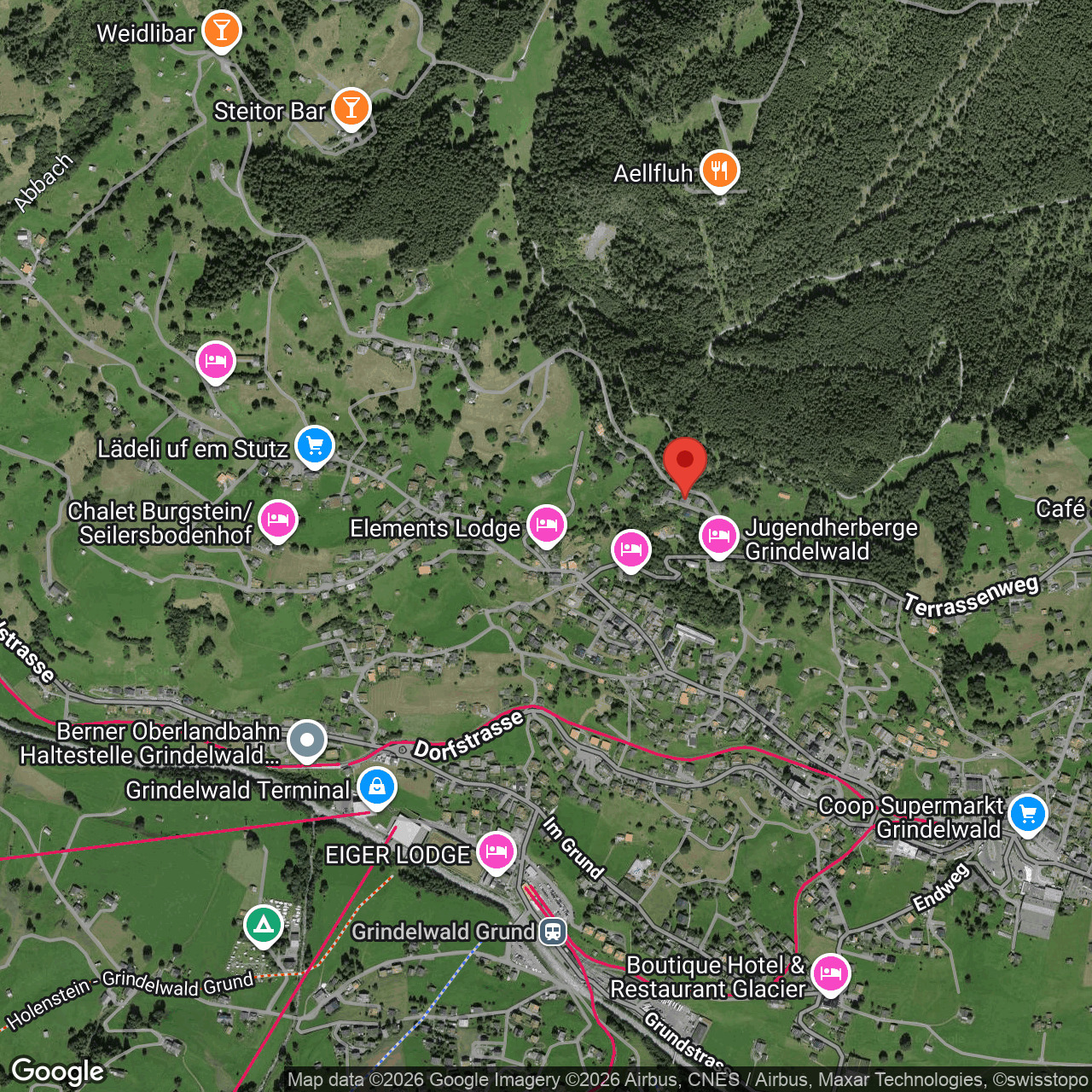Click the map data attribution text
This screenshot has width=1092, height=1092.
(x=688, y=1080)
